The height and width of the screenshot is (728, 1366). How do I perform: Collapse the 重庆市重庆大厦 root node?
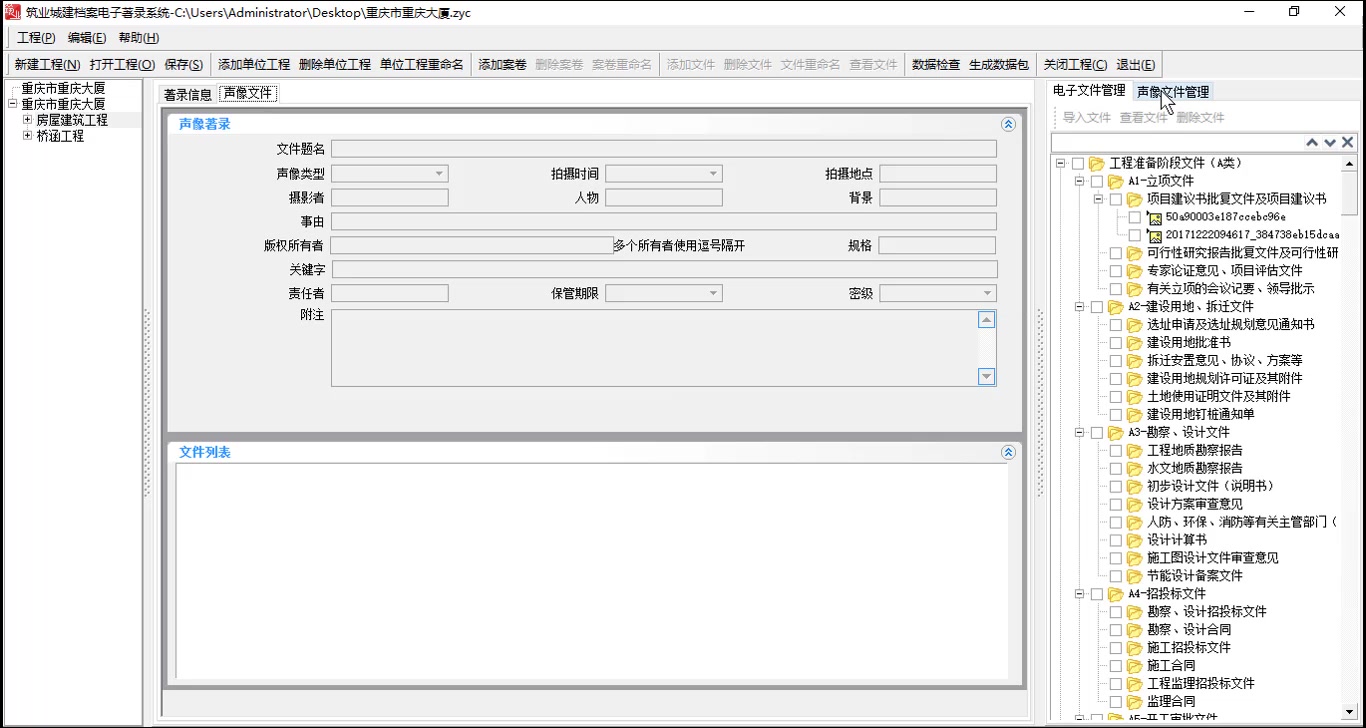(12, 104)
